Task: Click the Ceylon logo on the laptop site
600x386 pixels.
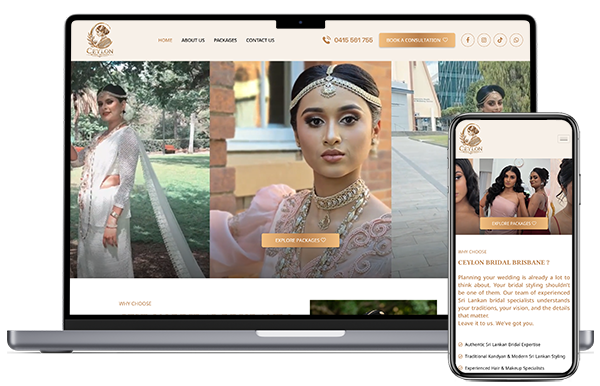Action: 100,40
